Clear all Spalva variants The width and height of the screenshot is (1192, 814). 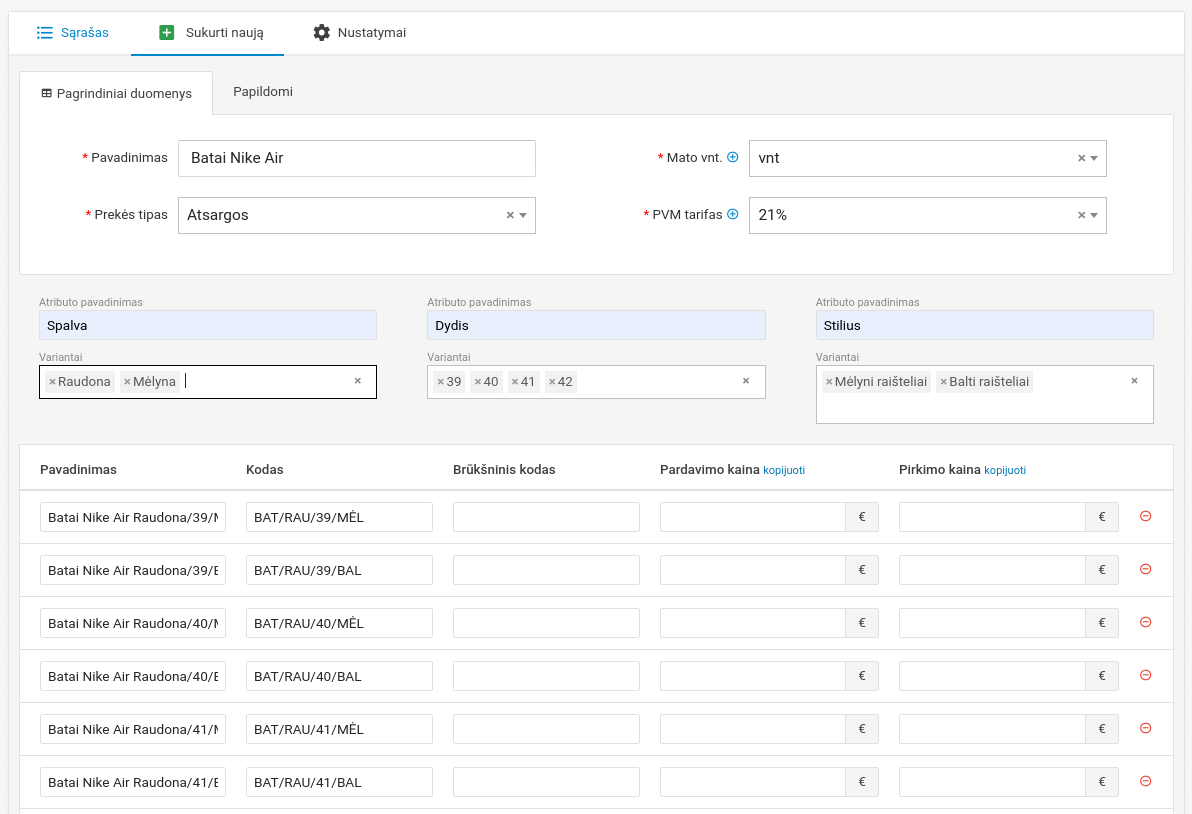point(357,381)
